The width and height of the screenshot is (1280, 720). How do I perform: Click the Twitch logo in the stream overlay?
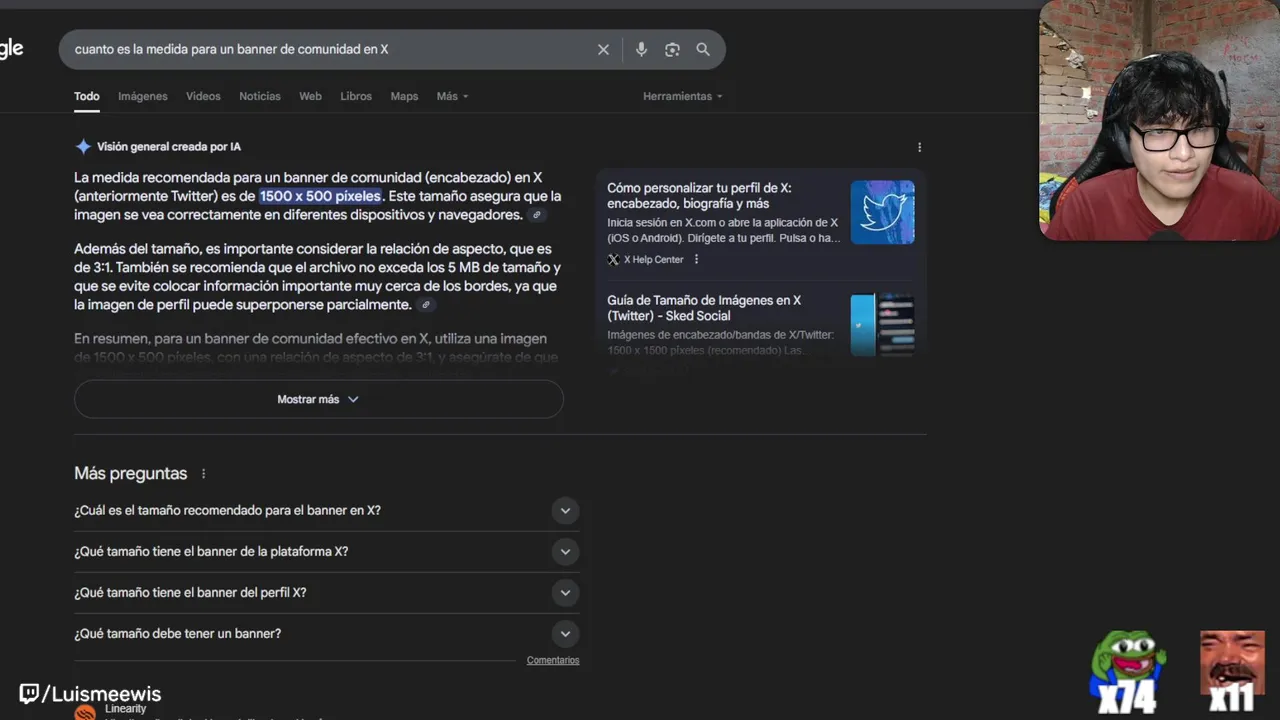29,694
